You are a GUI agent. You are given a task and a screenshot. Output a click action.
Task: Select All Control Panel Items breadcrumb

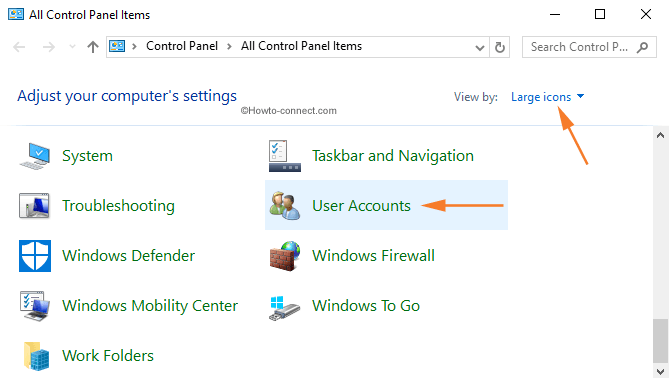point(301,46)
